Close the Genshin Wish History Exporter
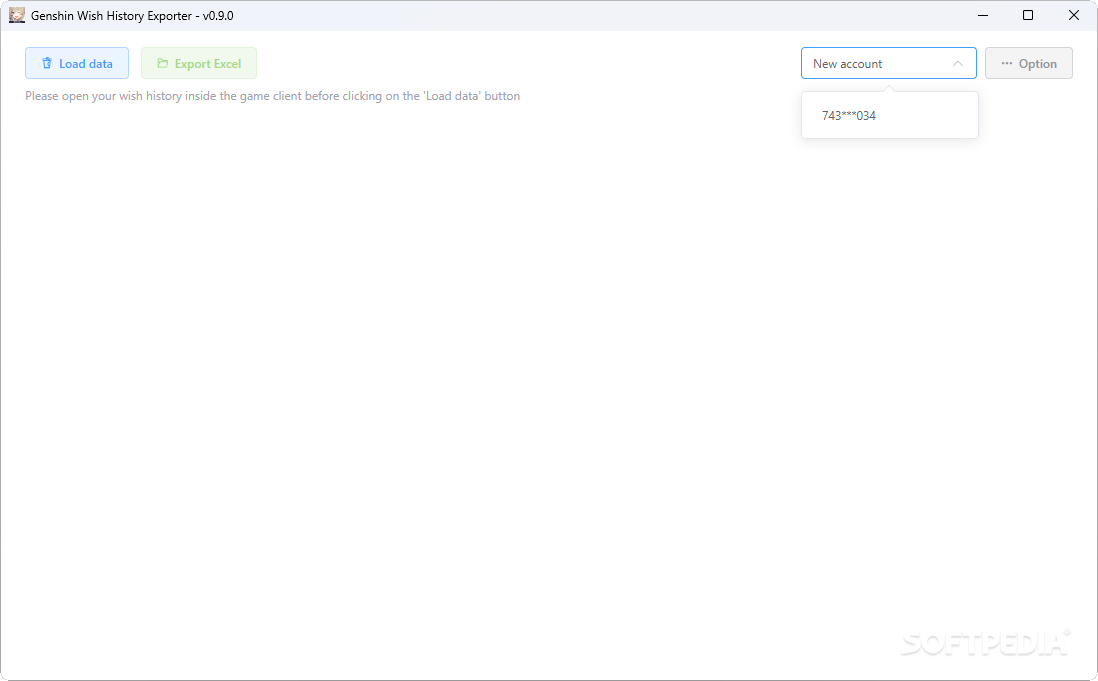The width and height of the screenshot is (1098, 681). 1073,15
